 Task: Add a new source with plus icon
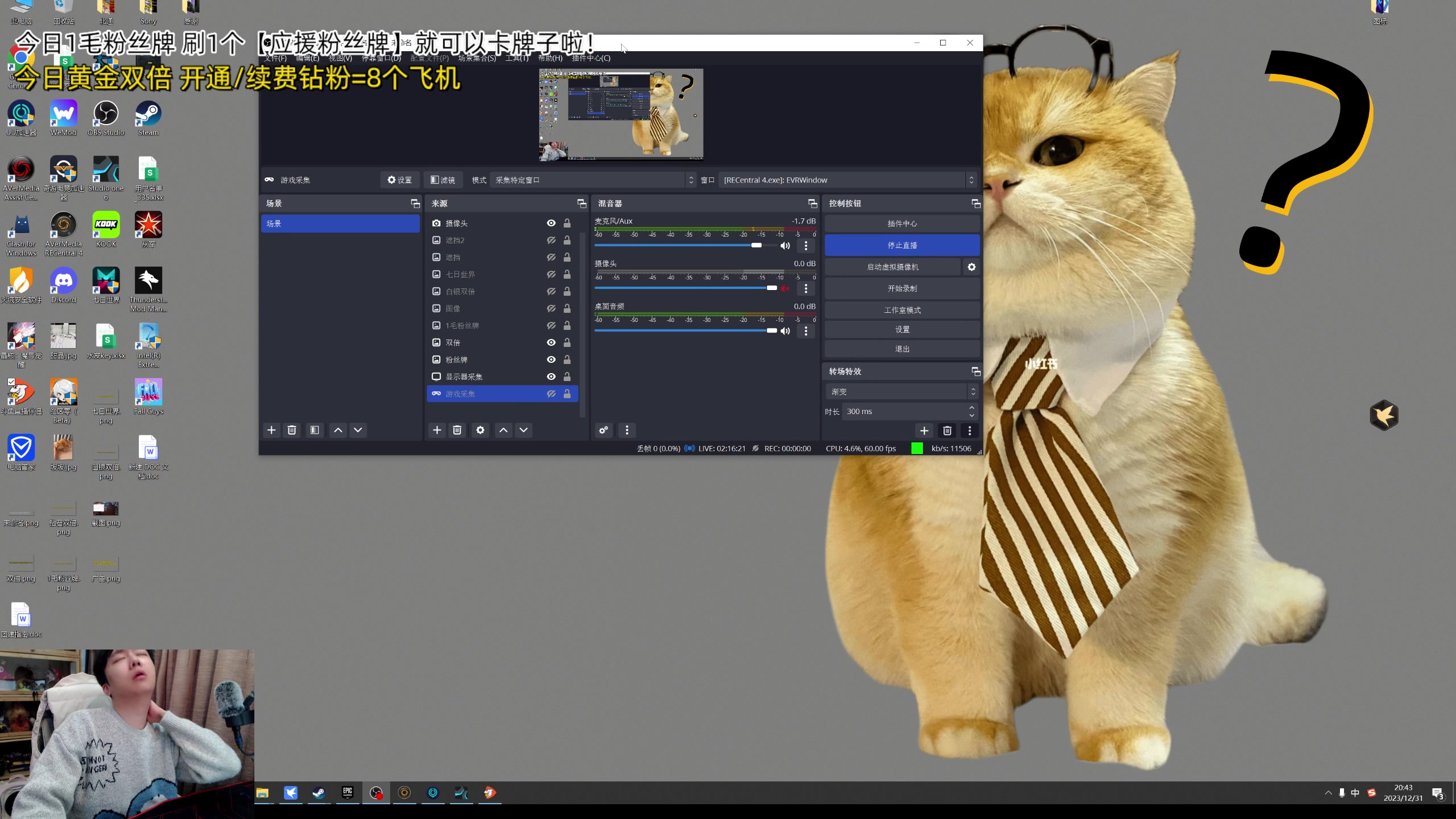(x=437, y=430)
